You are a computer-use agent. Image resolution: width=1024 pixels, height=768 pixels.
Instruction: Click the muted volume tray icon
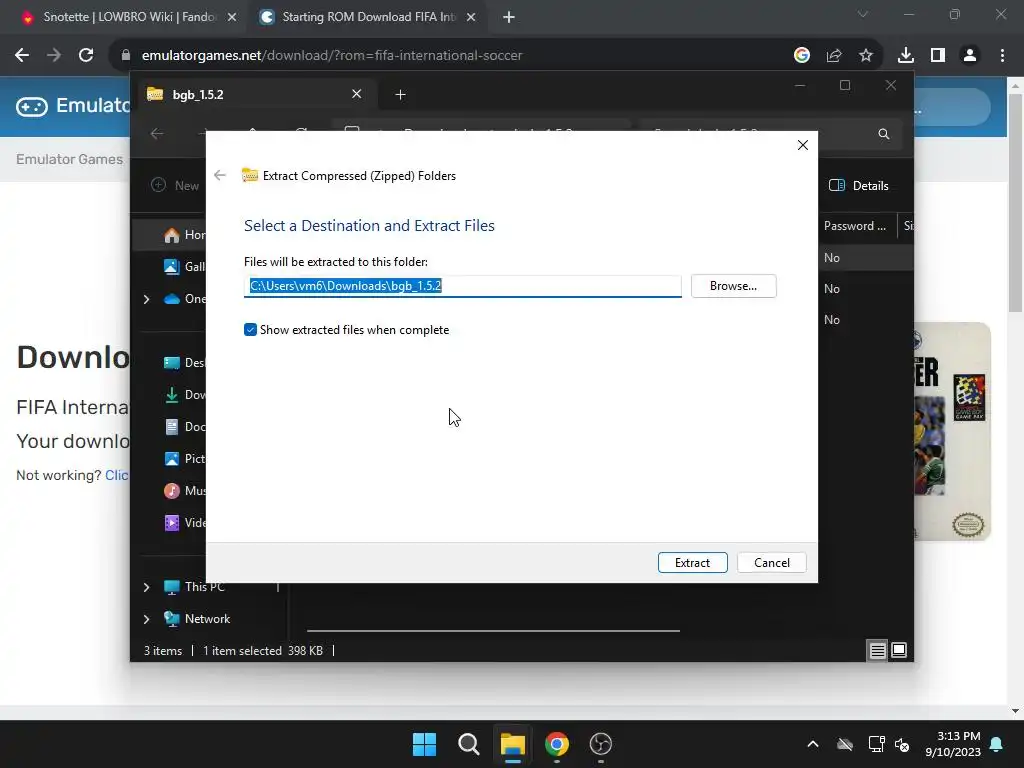point(903,744)
